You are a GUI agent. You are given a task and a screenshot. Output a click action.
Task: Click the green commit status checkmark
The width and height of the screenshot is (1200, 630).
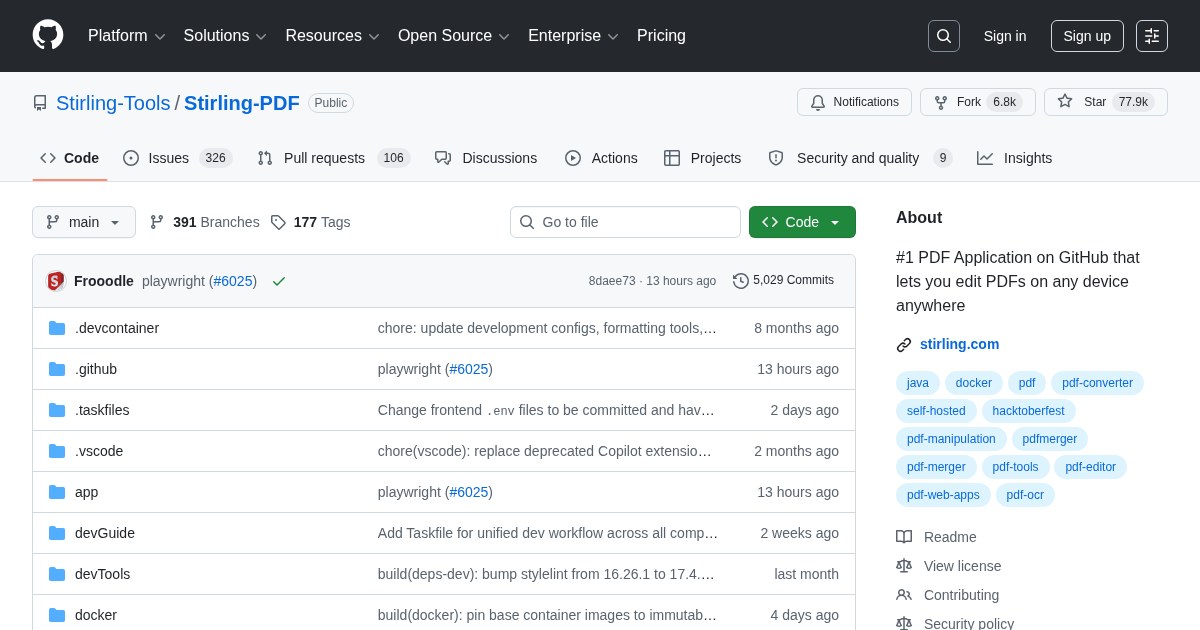[x=279, y=281]
